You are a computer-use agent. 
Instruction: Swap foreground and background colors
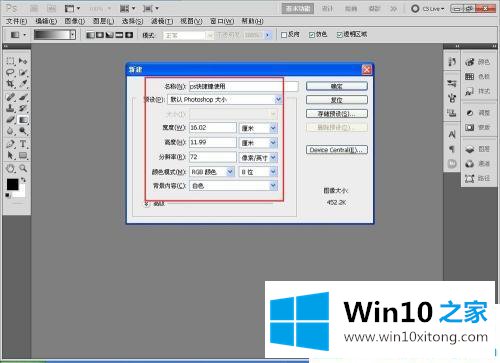(23, 180)
